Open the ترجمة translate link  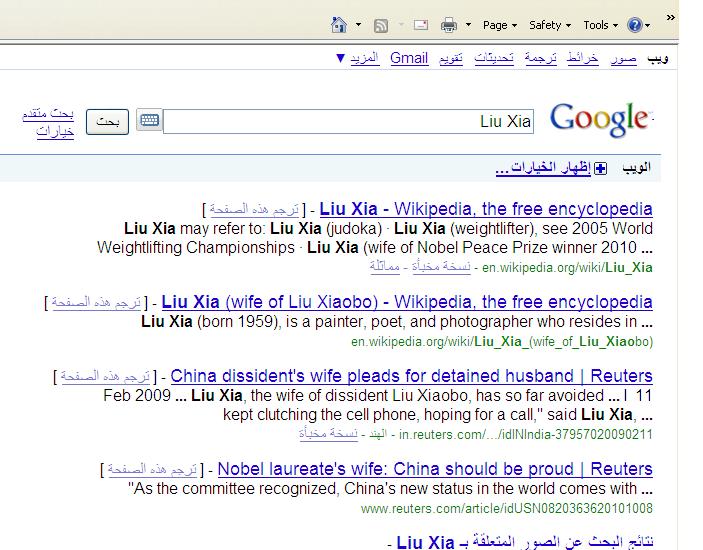541,58
